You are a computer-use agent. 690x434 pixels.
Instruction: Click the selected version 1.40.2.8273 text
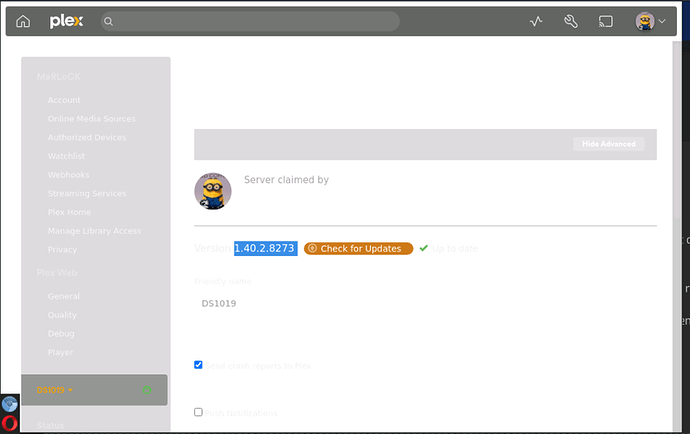coord(265,248)
